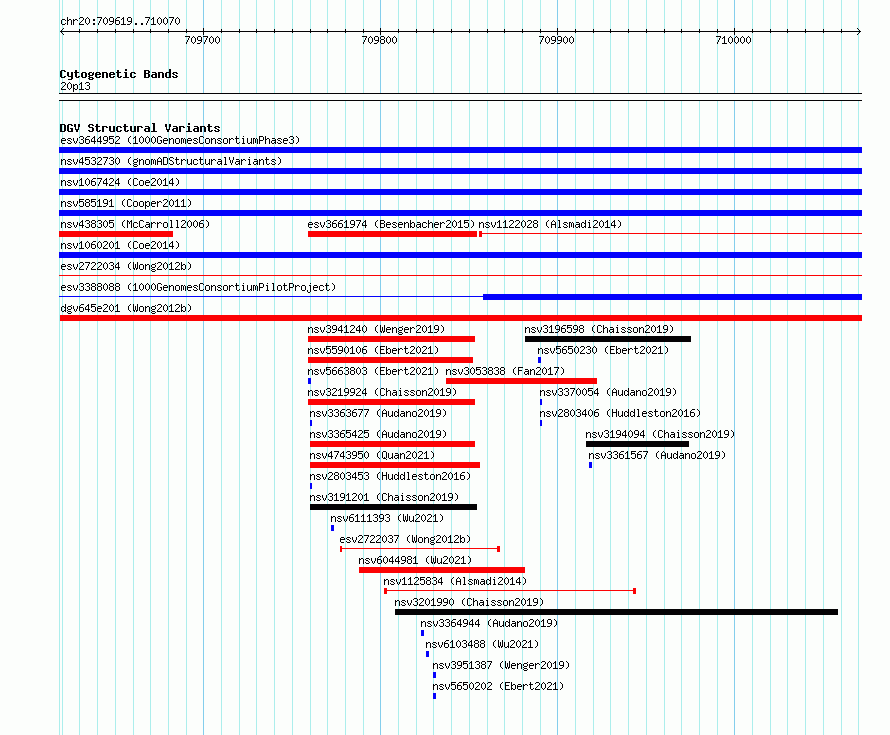This screenshot has height=735, width=890.
Task: Select the blue marker under nsv3361567
Action: click(x=590, y=465)
